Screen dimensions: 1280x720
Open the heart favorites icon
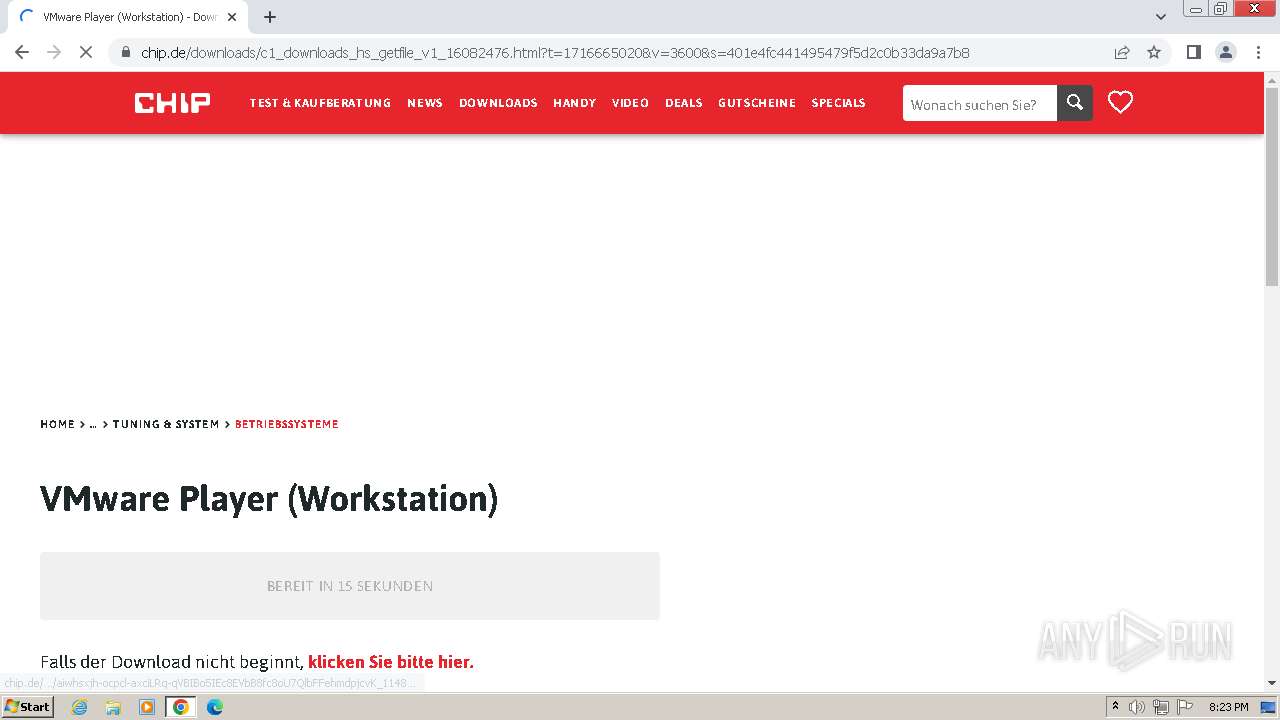pos(1120,102)
